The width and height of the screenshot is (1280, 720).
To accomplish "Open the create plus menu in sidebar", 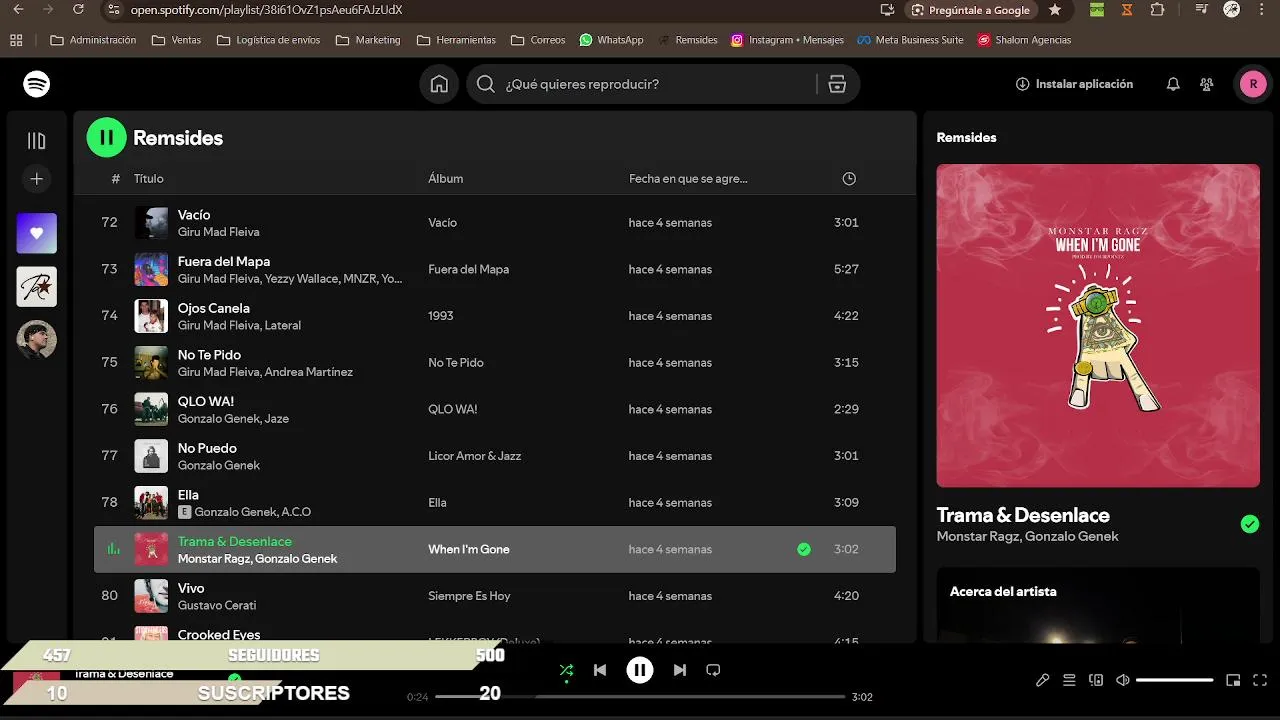I will coord(37,179).
